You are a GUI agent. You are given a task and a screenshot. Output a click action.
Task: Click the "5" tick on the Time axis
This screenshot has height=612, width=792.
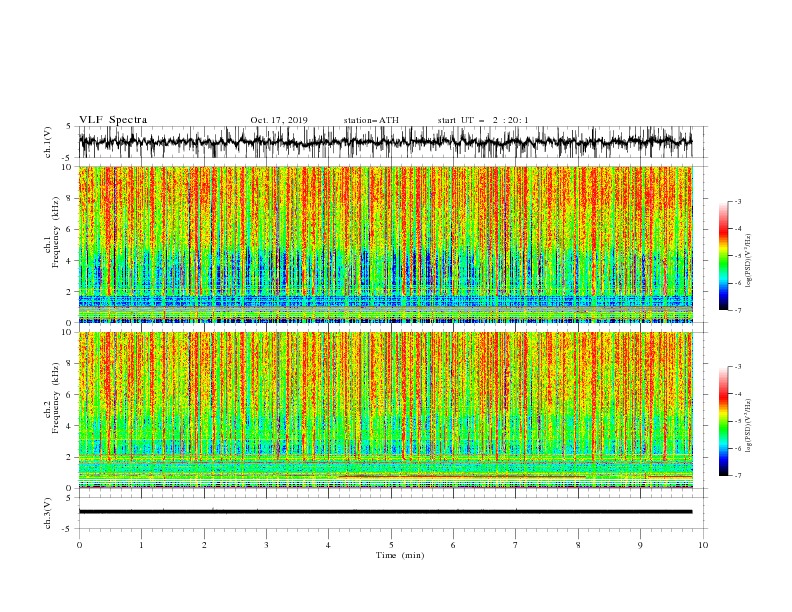click(x=391, y=545)
